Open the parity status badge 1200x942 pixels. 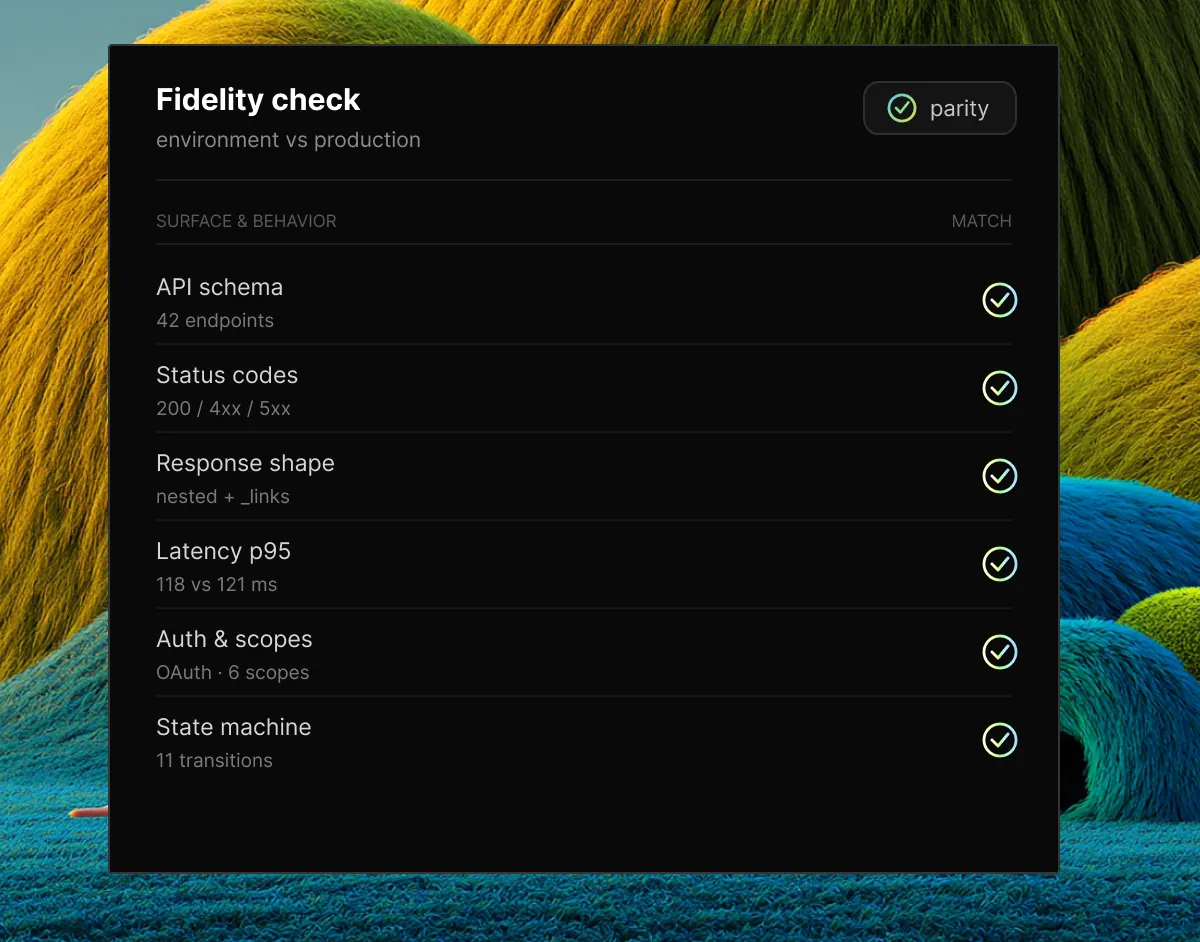coord(940,108)
